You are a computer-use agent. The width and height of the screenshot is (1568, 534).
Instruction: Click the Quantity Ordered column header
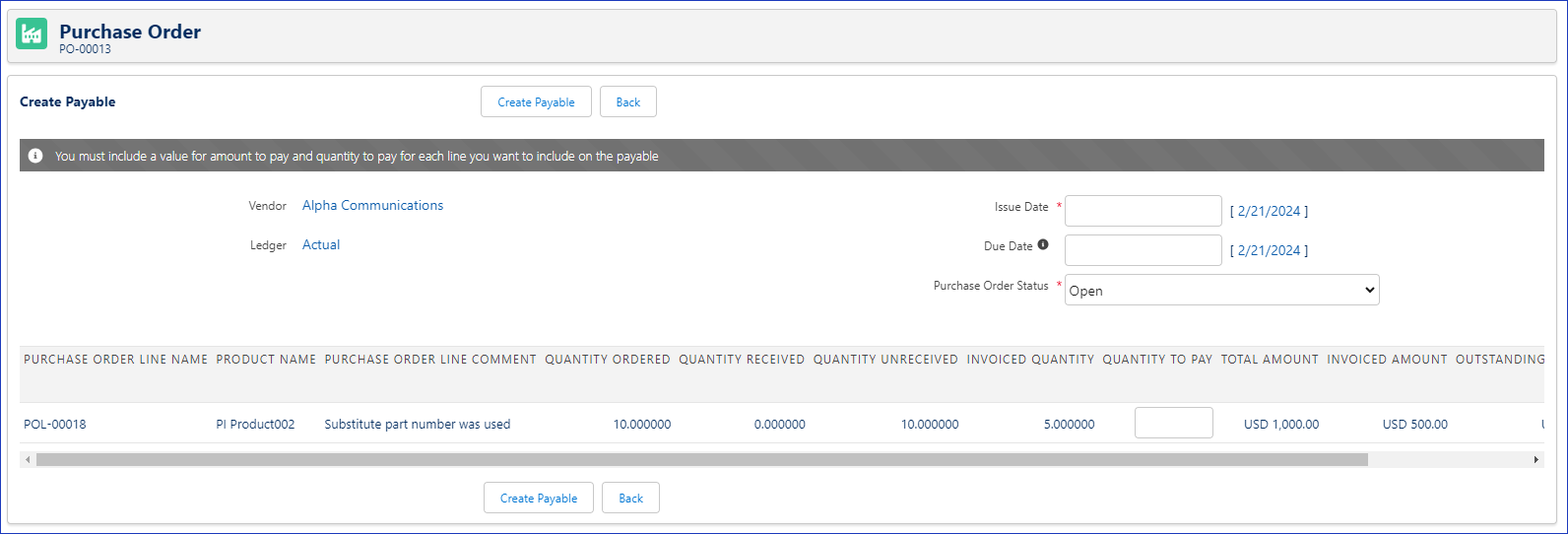coord(608,360)
